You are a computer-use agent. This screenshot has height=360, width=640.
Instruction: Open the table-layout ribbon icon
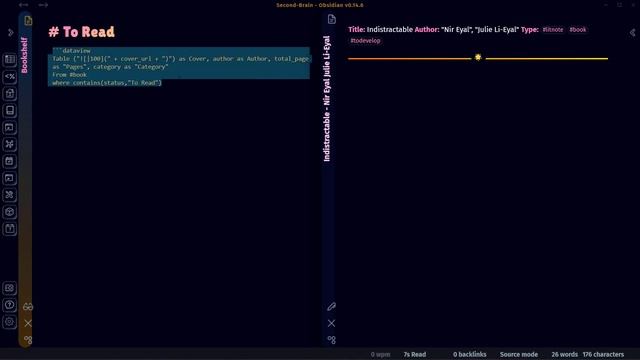[10, 60]
